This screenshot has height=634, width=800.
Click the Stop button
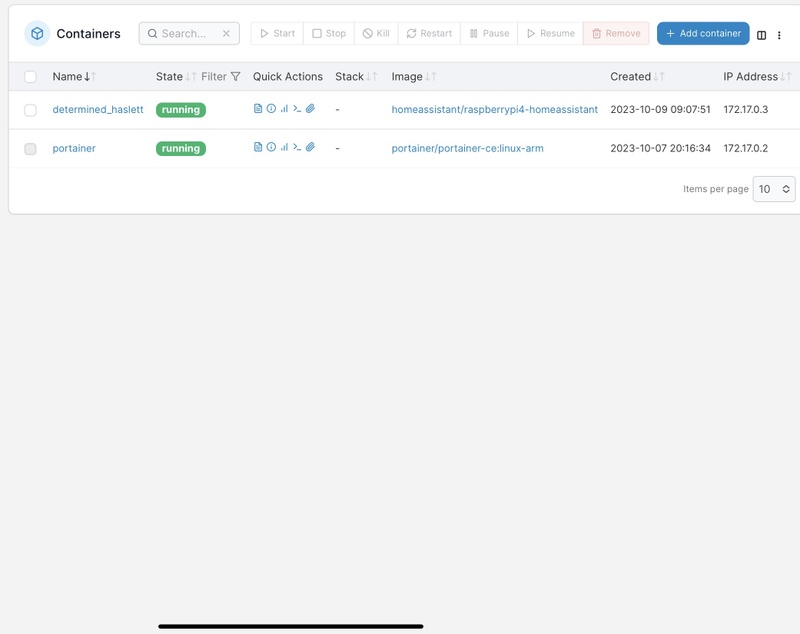pos(329,34)
